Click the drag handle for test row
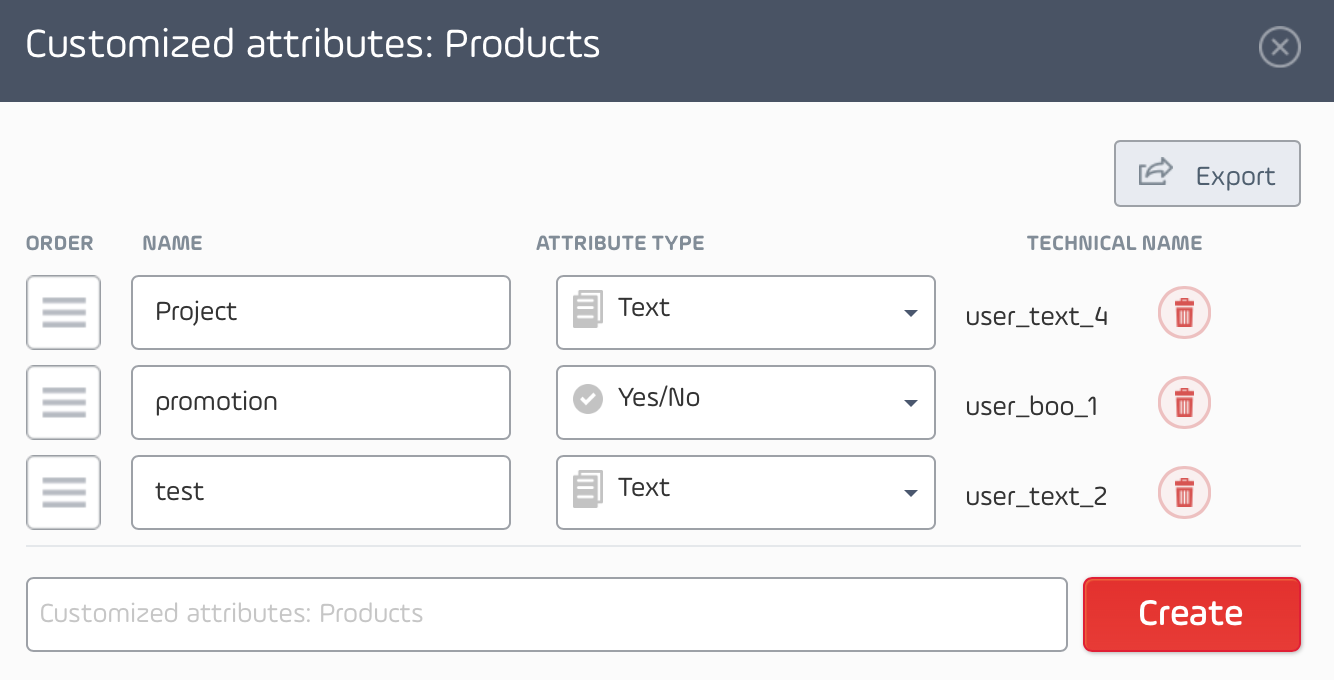 [x=64, y=493]
